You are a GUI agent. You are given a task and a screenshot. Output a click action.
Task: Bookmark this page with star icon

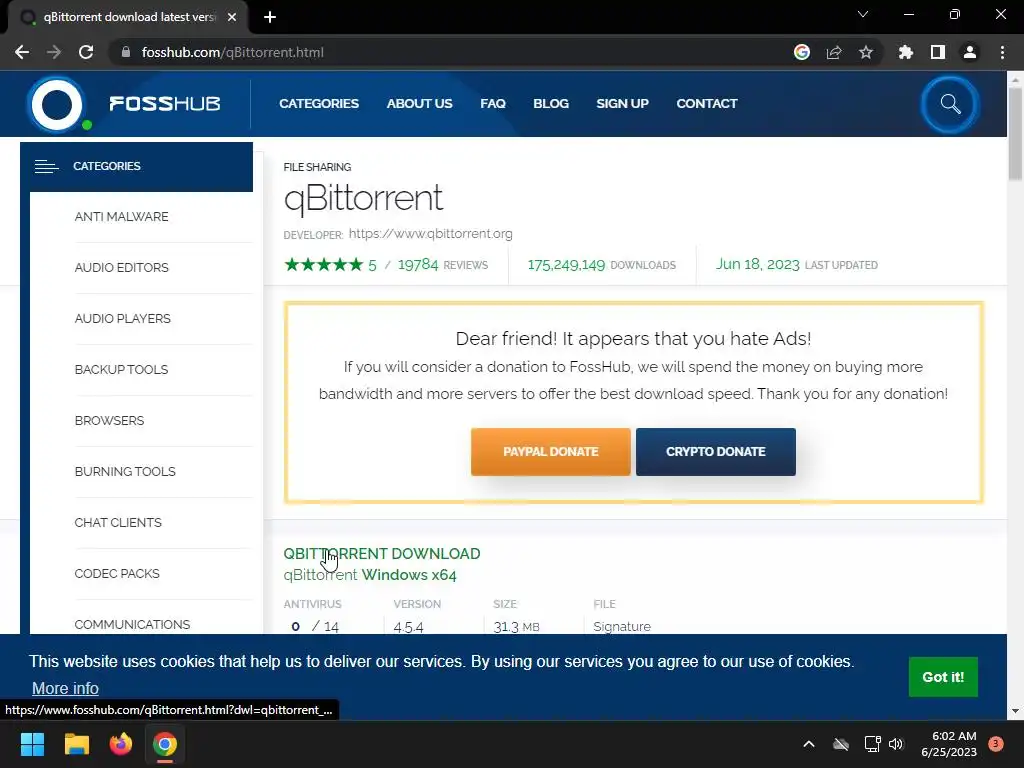click(866, 52)
